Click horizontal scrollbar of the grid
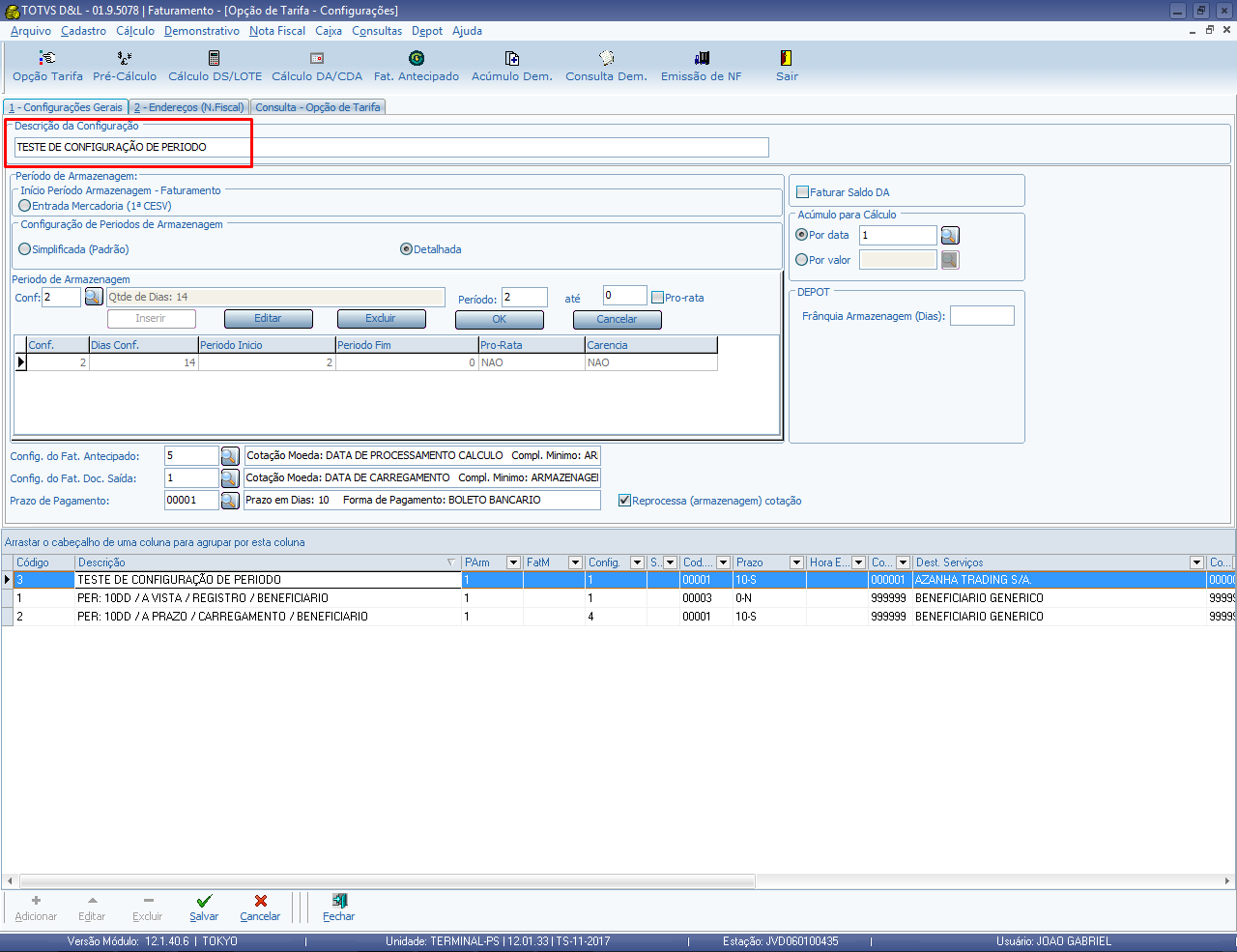 (387, 881)
